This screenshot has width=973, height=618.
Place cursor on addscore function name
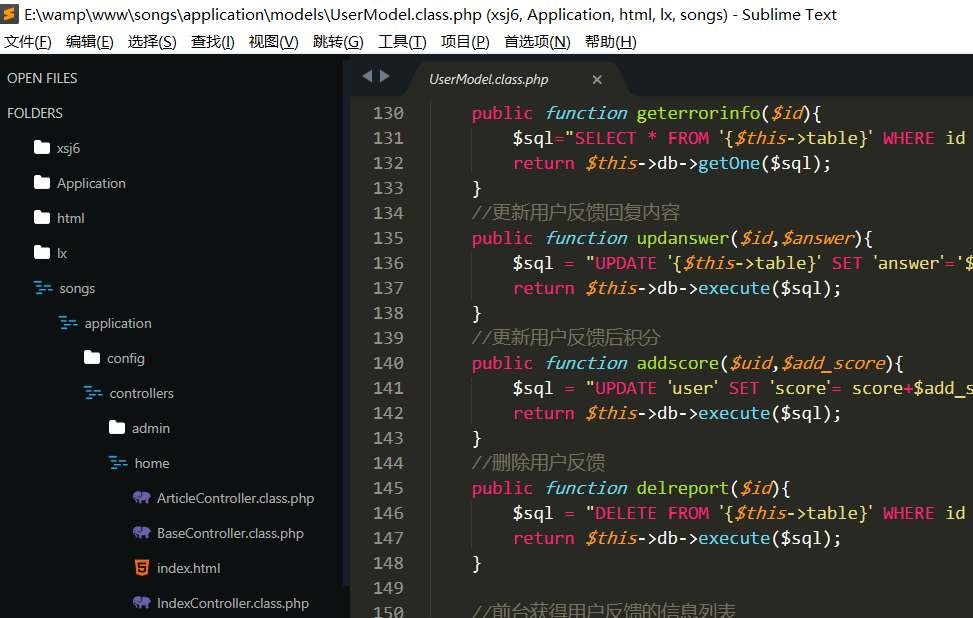[678, 363]
